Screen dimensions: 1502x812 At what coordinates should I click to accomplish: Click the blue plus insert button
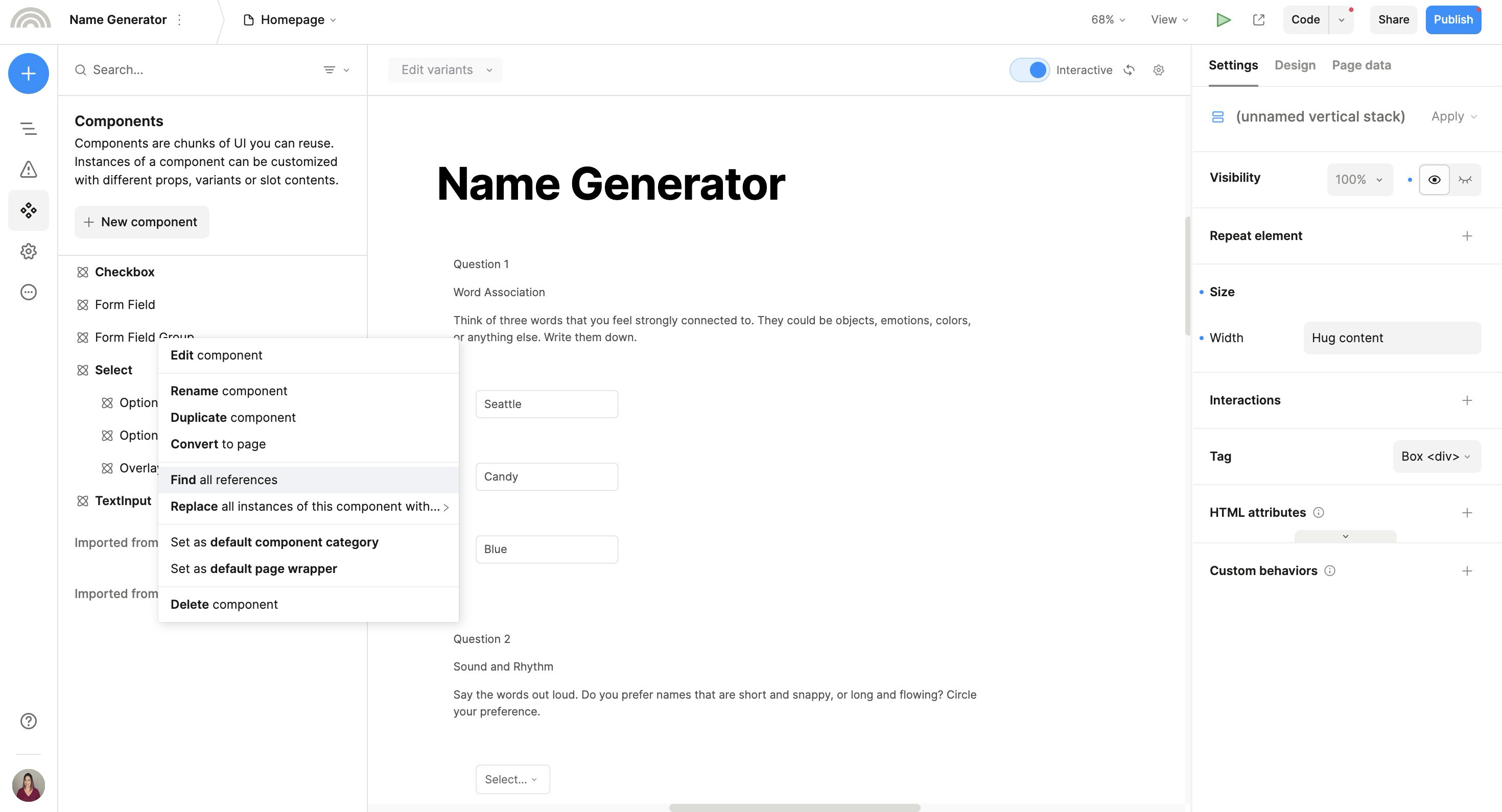pyautogui.click(x=28, y=74)
